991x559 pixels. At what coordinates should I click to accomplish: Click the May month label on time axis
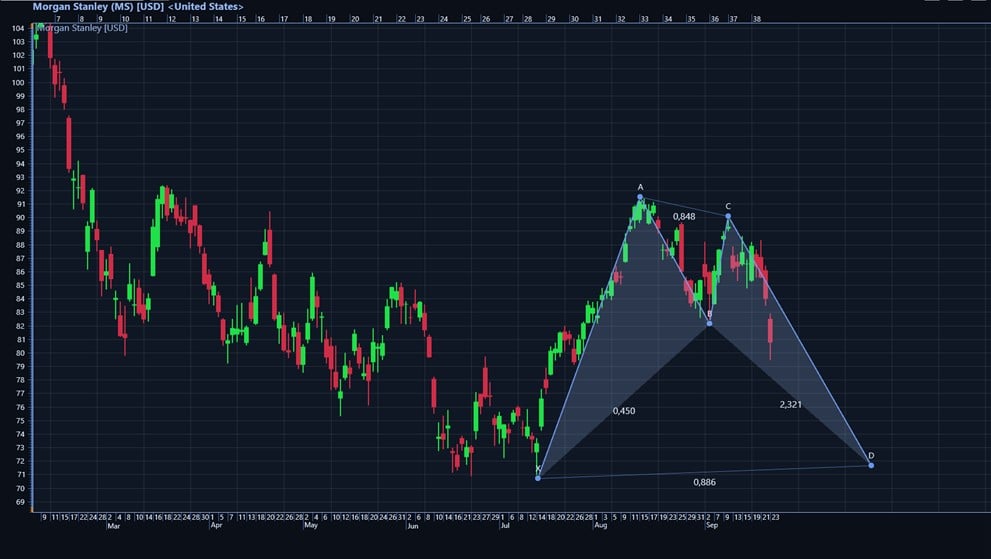tap(311, 525)
